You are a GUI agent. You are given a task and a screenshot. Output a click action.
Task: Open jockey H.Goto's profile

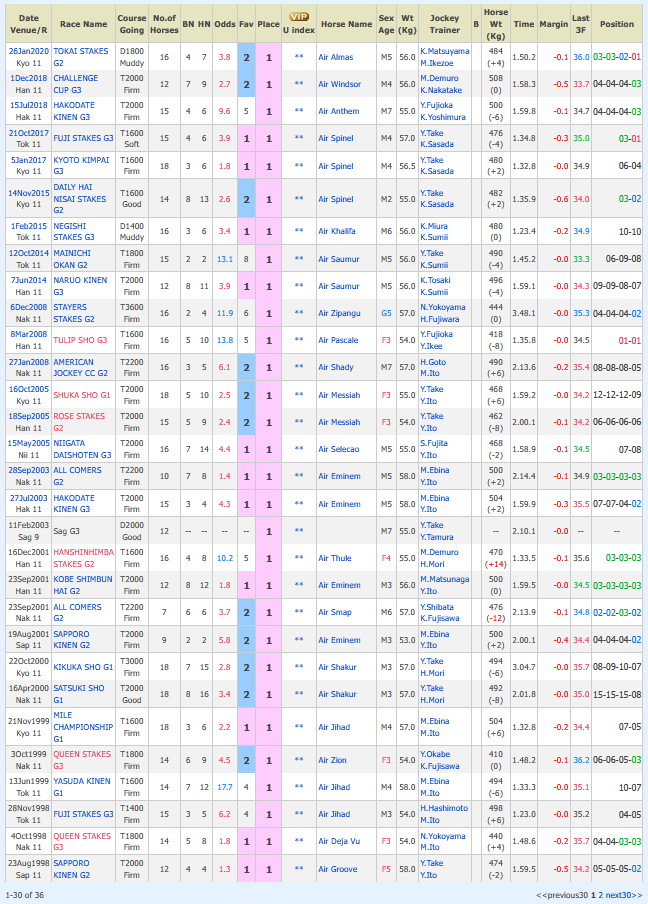tap(432, 362)
